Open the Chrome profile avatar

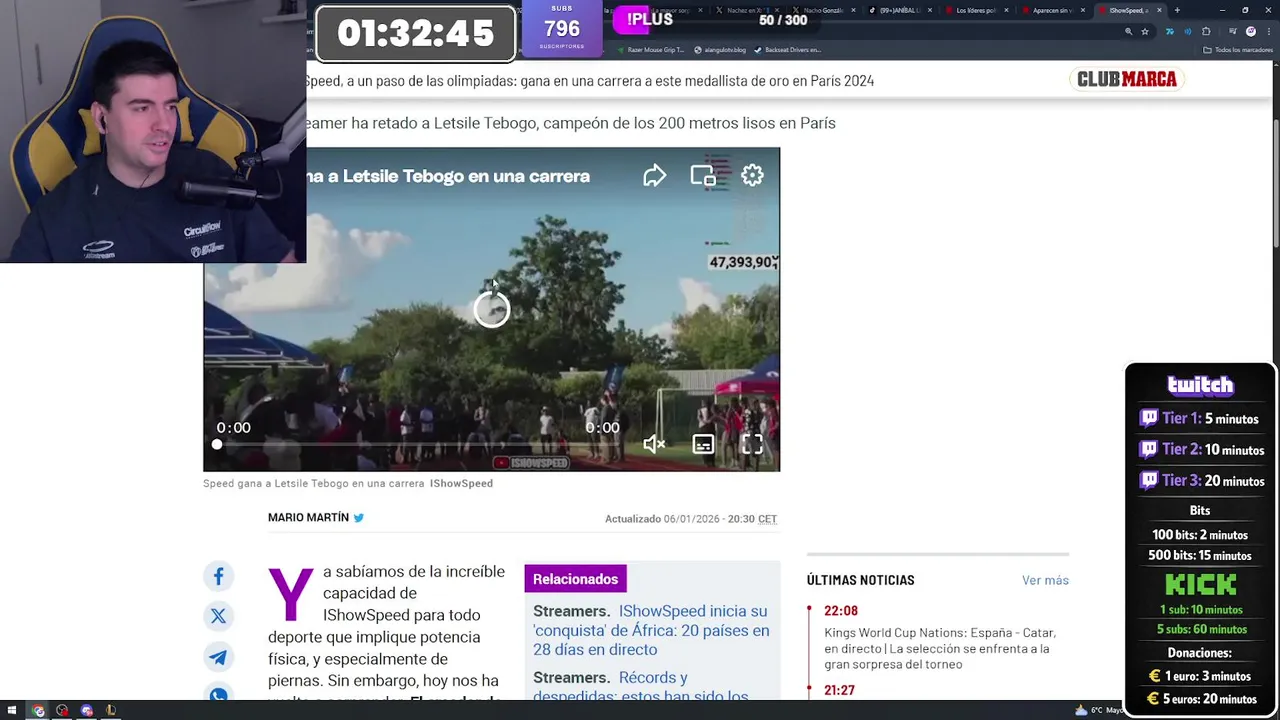click(1250, 32)
